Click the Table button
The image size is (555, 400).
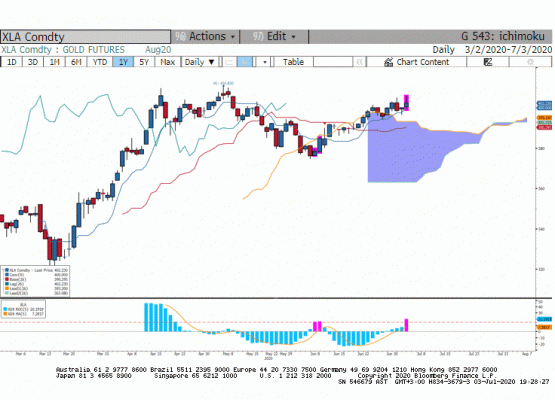click(x=293, y=62)
